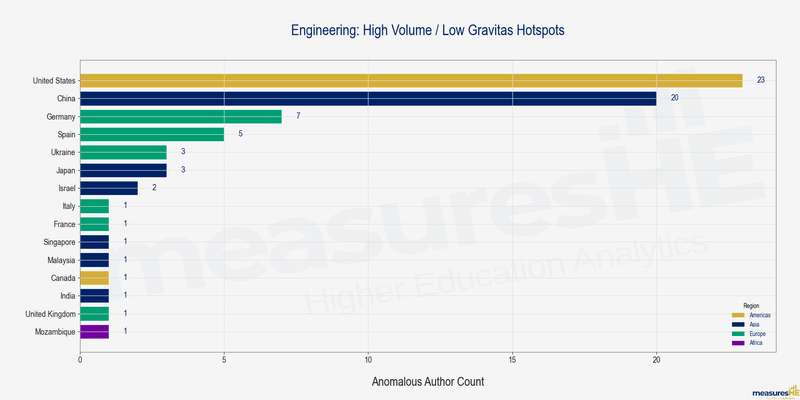
Task: Click the Mozambique purple bar
Action: pyautogui.click(x=94, y=330)
